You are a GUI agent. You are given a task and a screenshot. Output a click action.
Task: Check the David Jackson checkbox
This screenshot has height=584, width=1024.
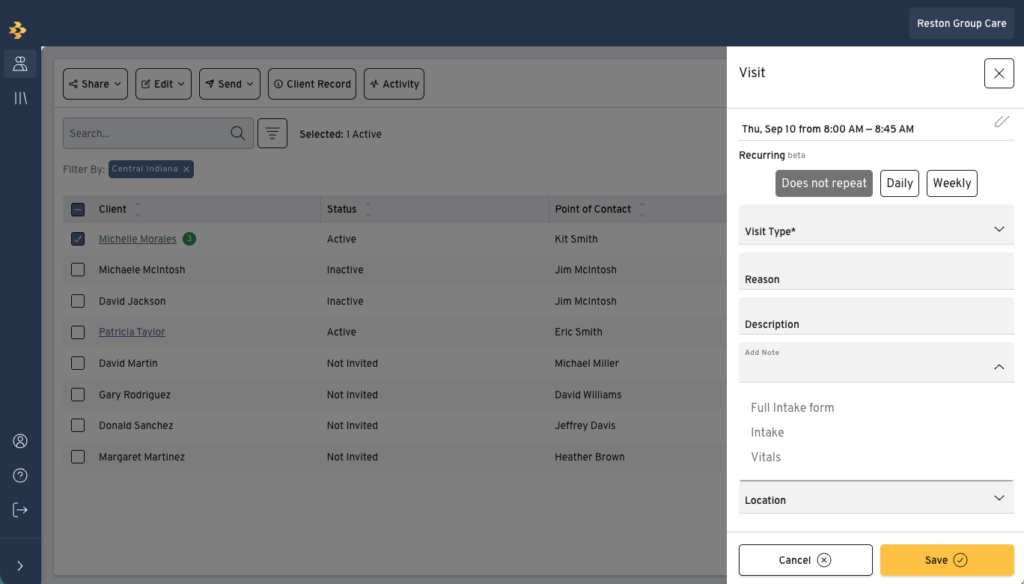click(78, 301)
